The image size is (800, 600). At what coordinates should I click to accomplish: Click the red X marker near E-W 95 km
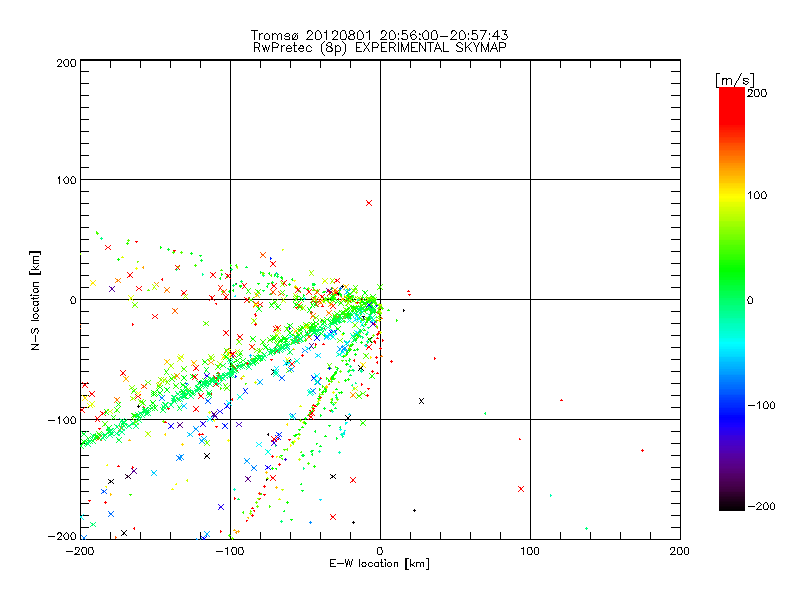click(x=521, y=489)
